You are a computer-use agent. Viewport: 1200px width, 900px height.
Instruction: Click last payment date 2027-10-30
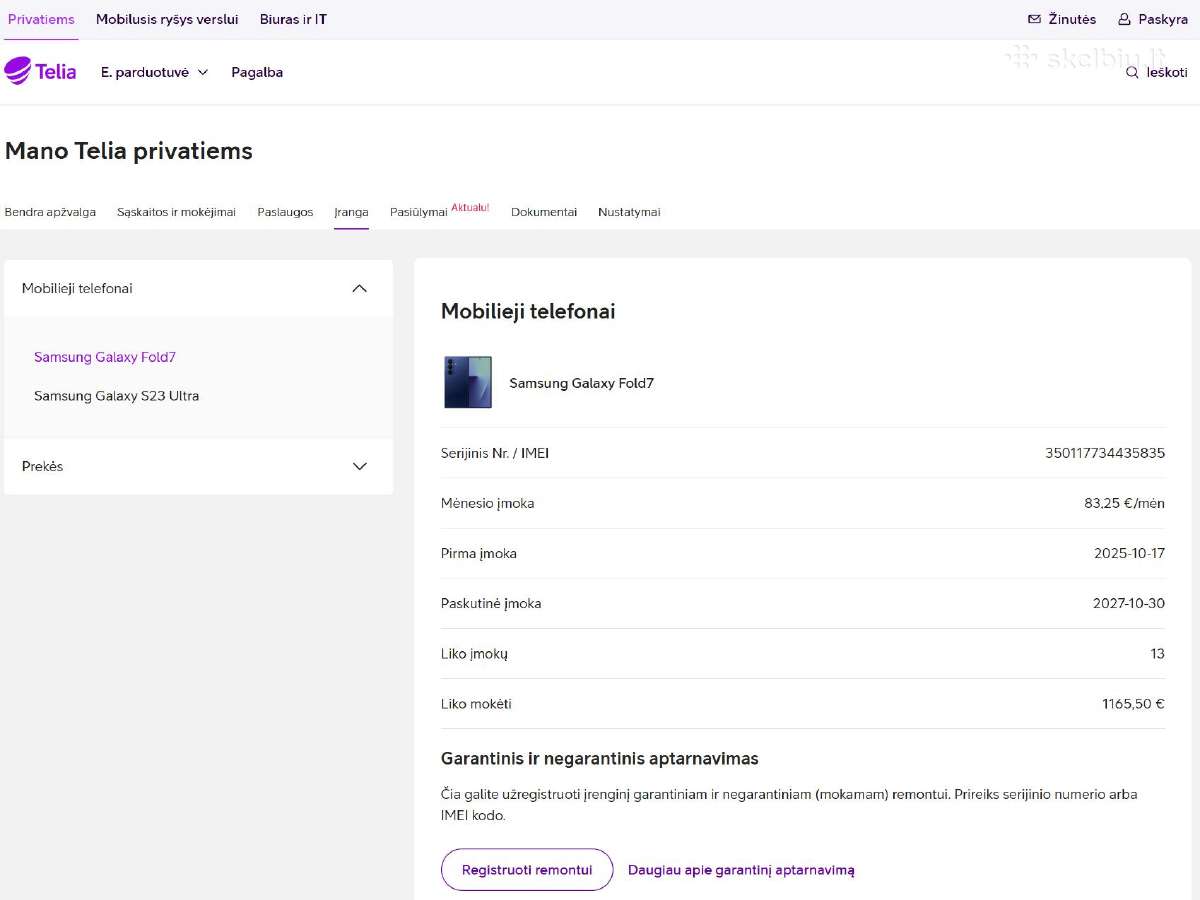coord(1129,603)
